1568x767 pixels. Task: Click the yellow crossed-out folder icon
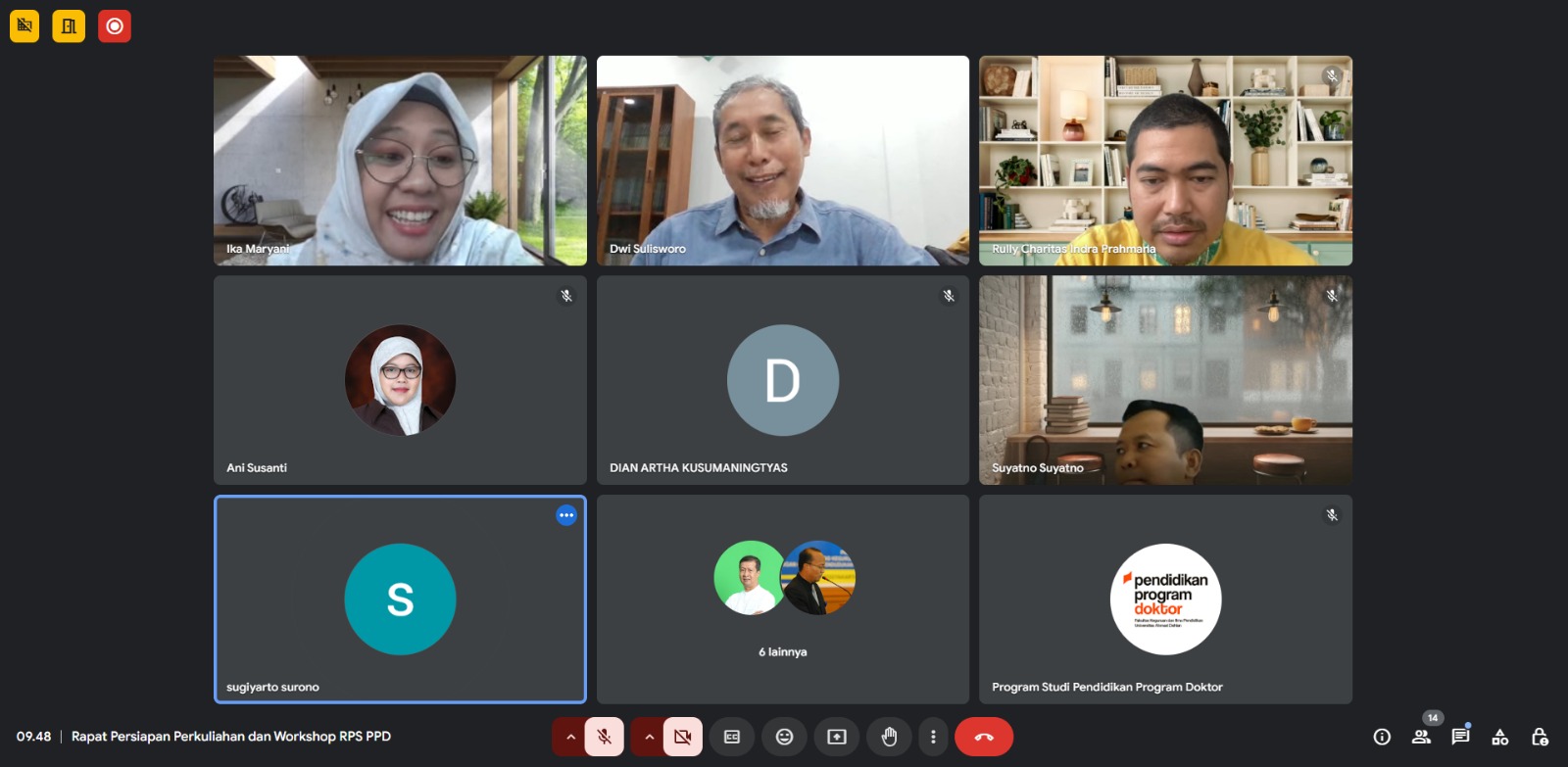(24, 26)
